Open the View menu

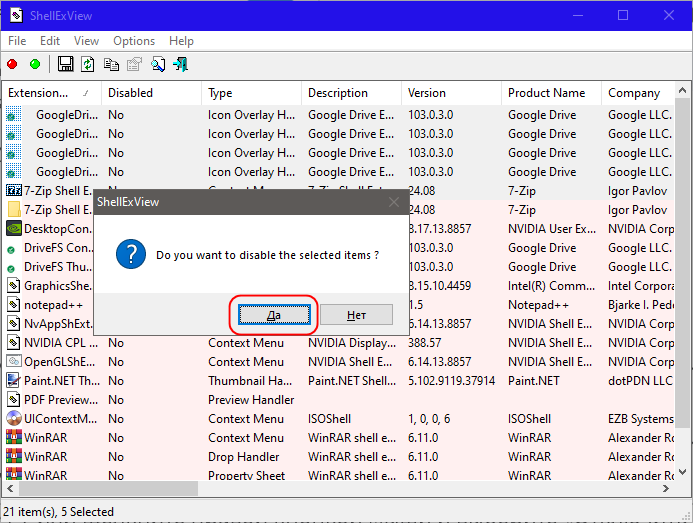(x=86, y=41)
